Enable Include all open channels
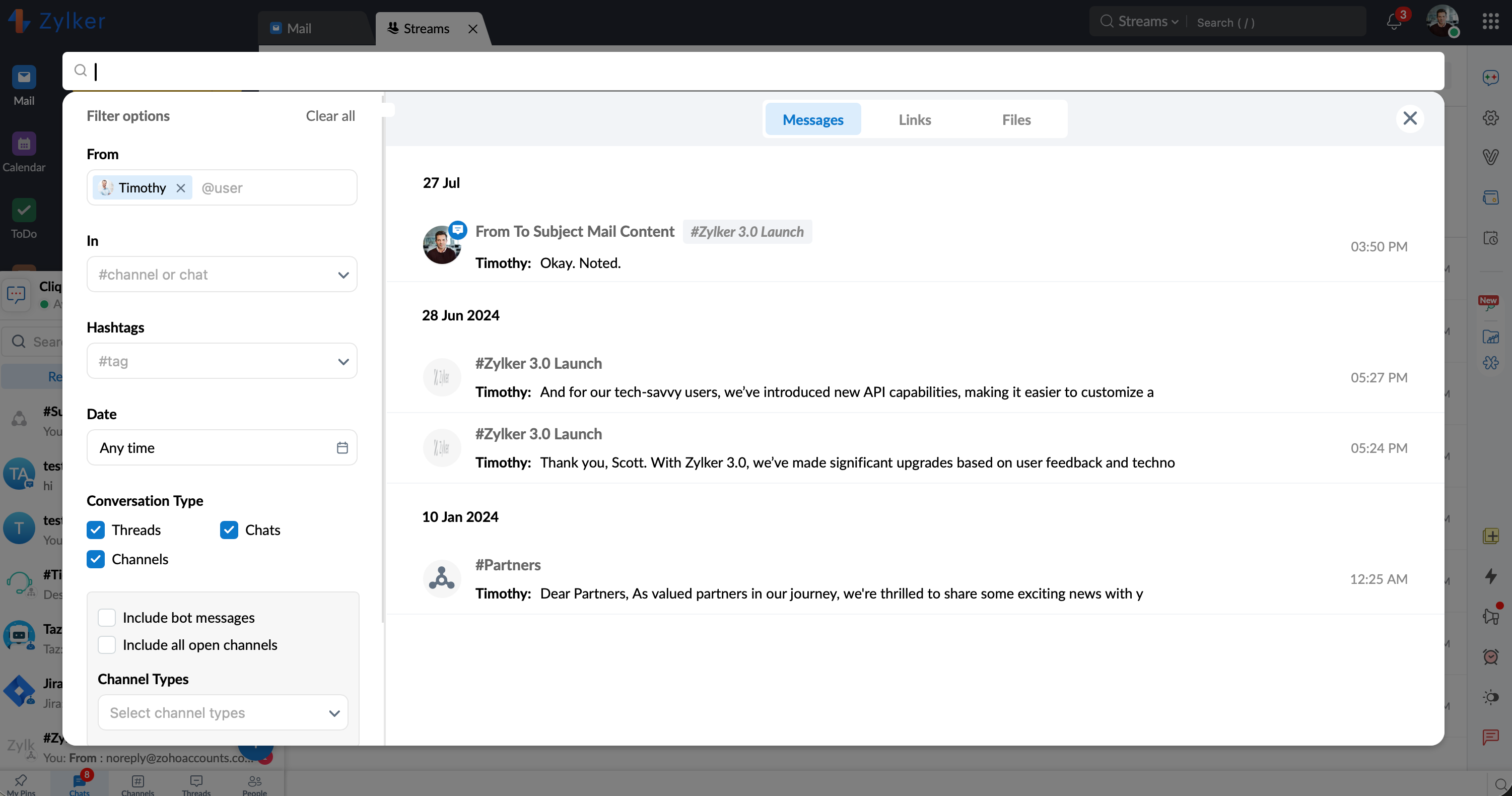Viewport: 1512px width, 796px height. point(107,645)
